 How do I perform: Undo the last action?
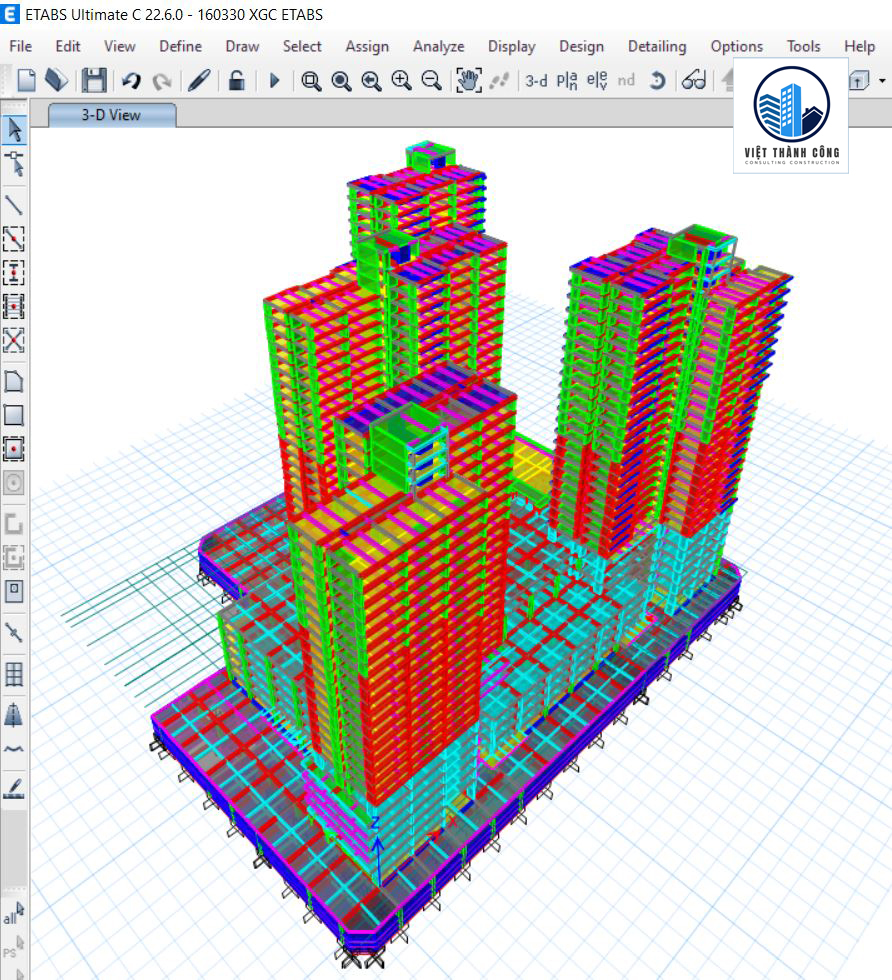[x=131, y=81]
